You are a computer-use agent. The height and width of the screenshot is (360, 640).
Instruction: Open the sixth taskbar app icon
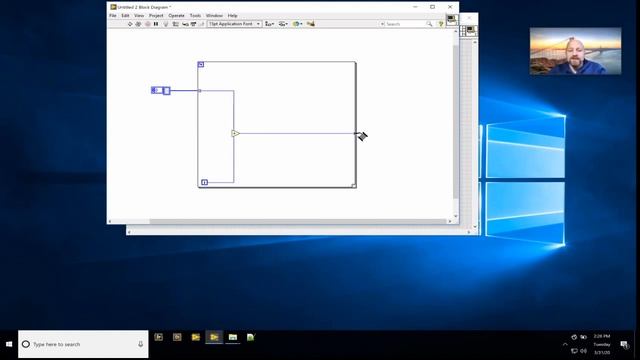pyautogui.click(x=251, y=337)
